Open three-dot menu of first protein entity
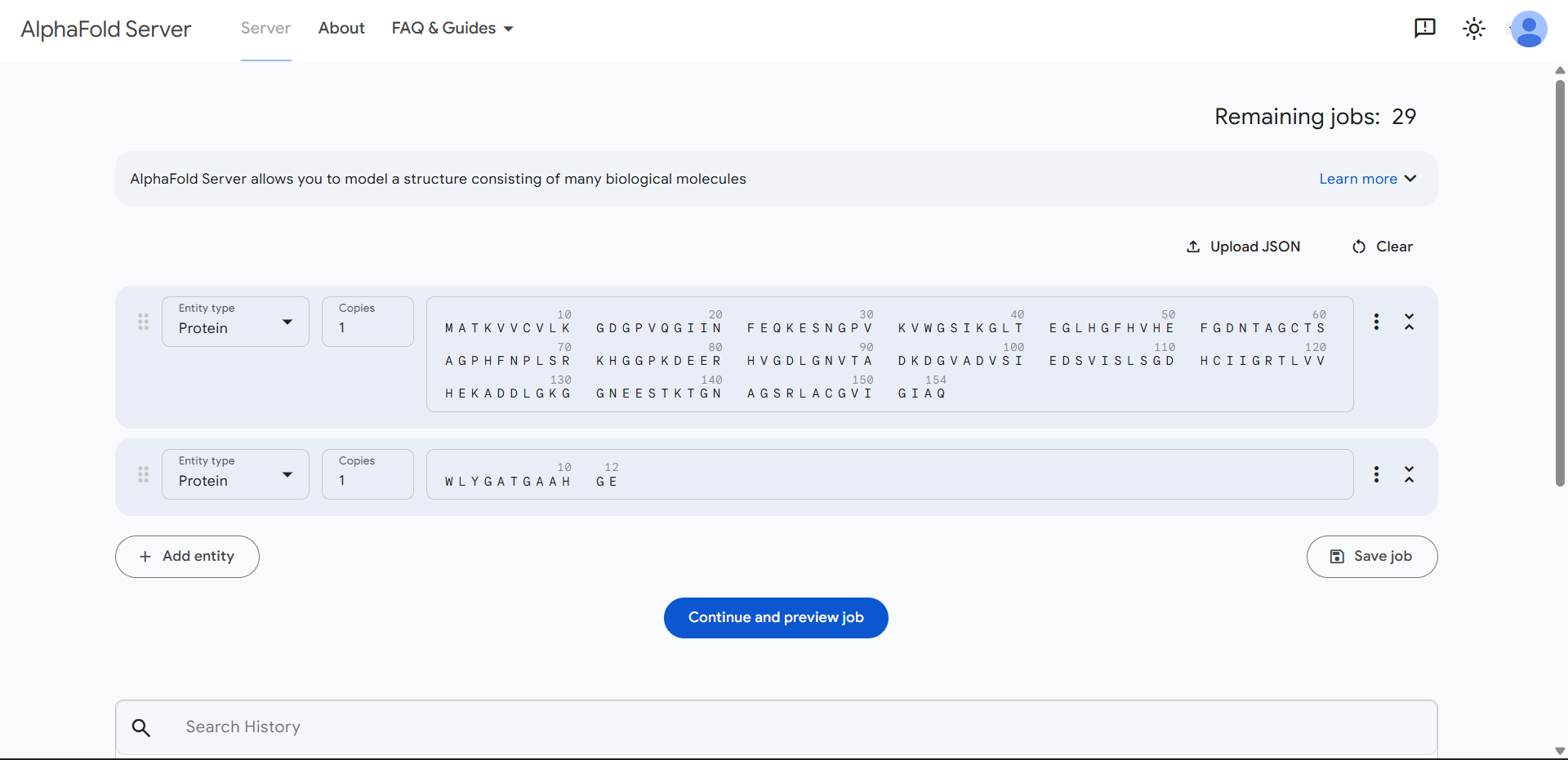Screen dimensions: 1568x760 [x=1376, y=322]
